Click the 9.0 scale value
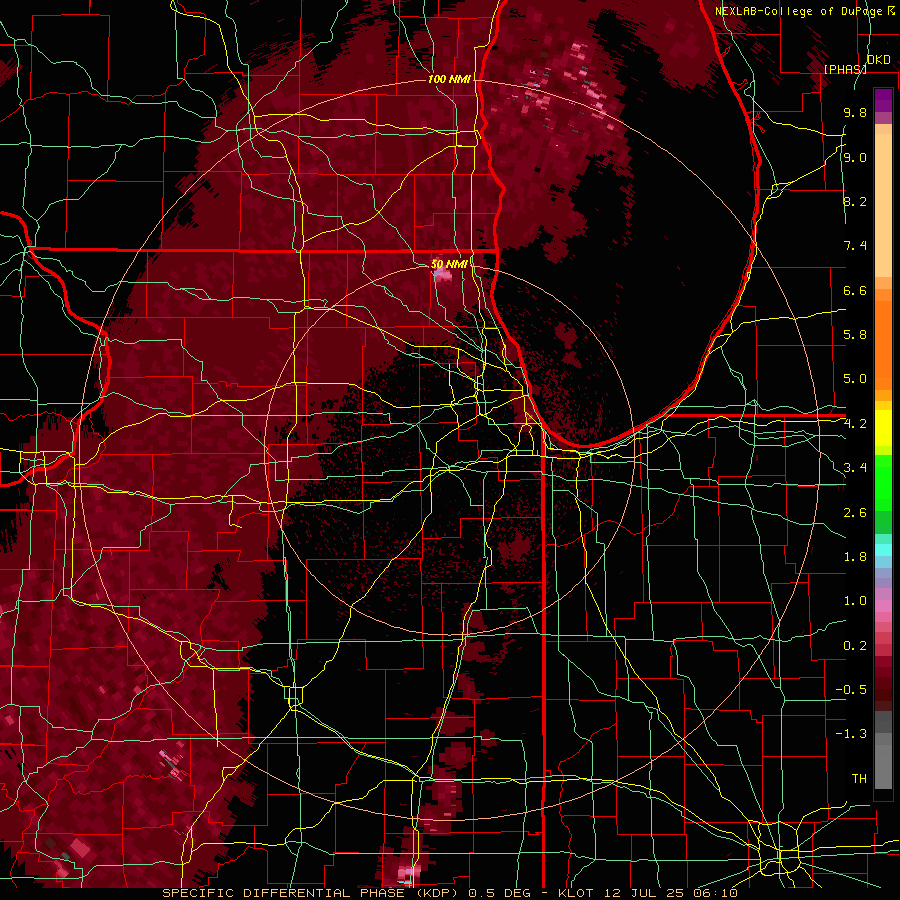 click(x=855, y=157)
